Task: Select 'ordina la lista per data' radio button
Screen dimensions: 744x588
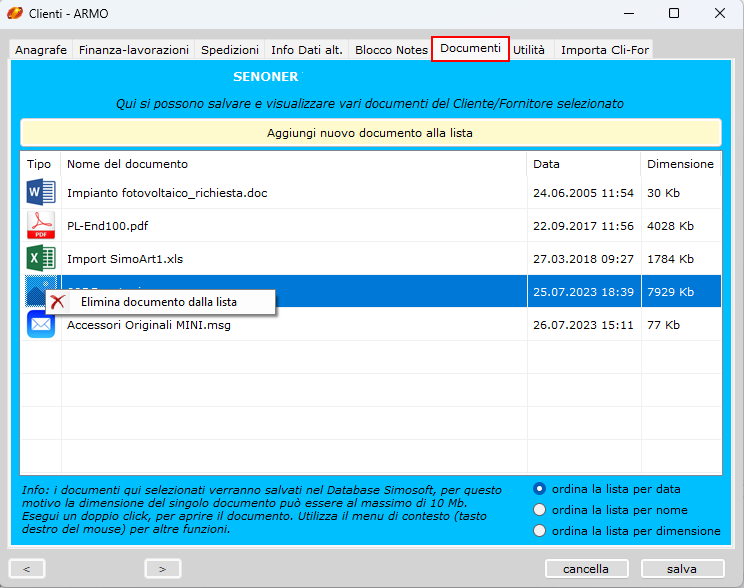Action: coord(540,489)
